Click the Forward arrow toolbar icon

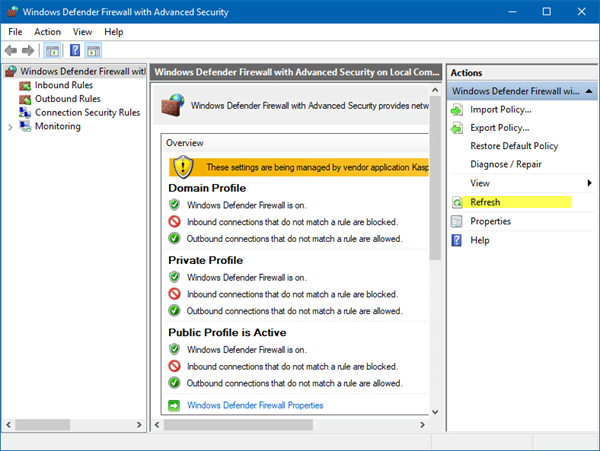(28, 50)
